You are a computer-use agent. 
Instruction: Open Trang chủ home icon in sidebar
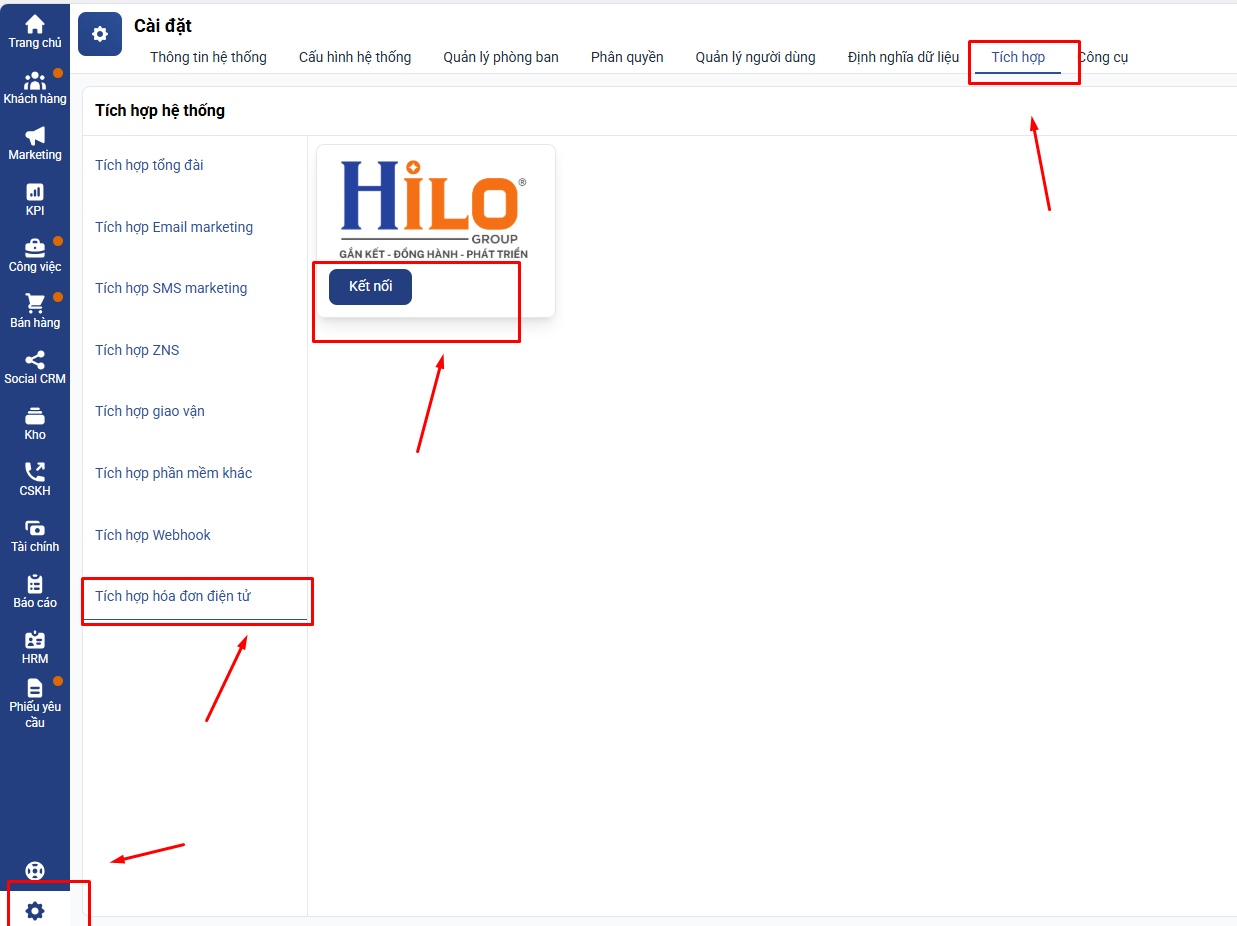pyautogui.click(x=35, y=31)
